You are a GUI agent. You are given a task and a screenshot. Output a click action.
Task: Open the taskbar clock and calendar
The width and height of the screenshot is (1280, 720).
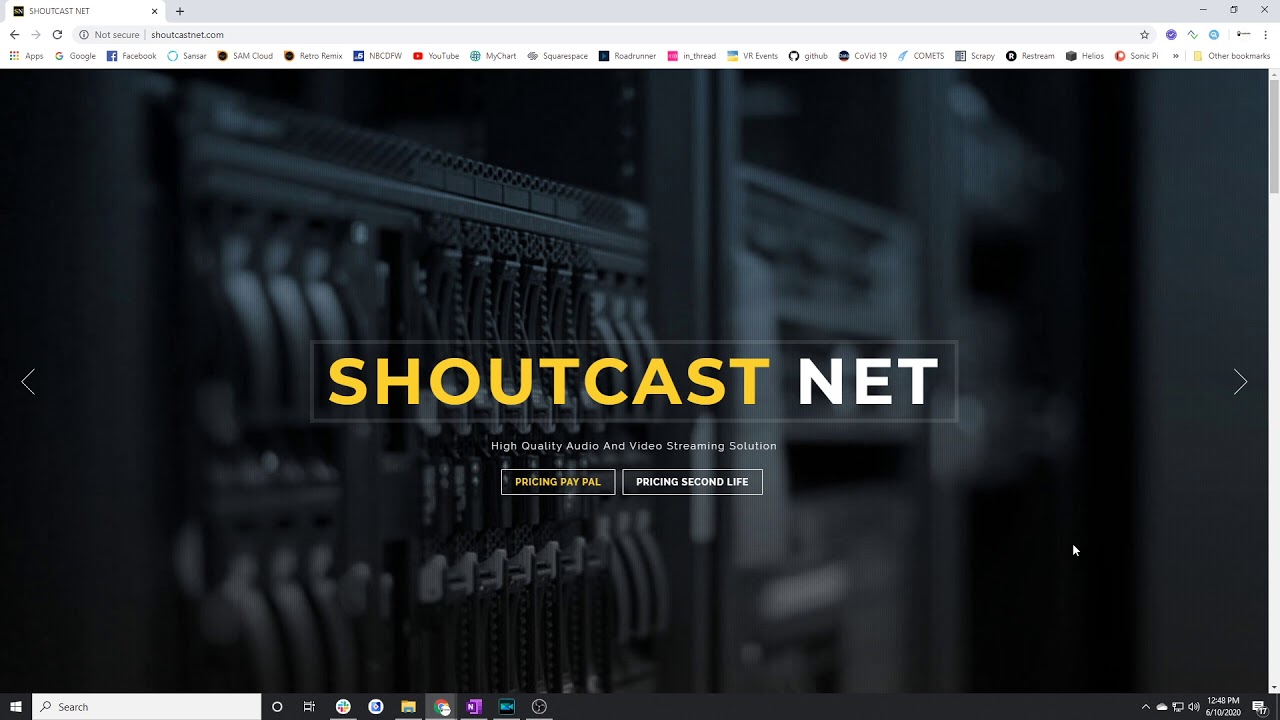[1224, 707]
